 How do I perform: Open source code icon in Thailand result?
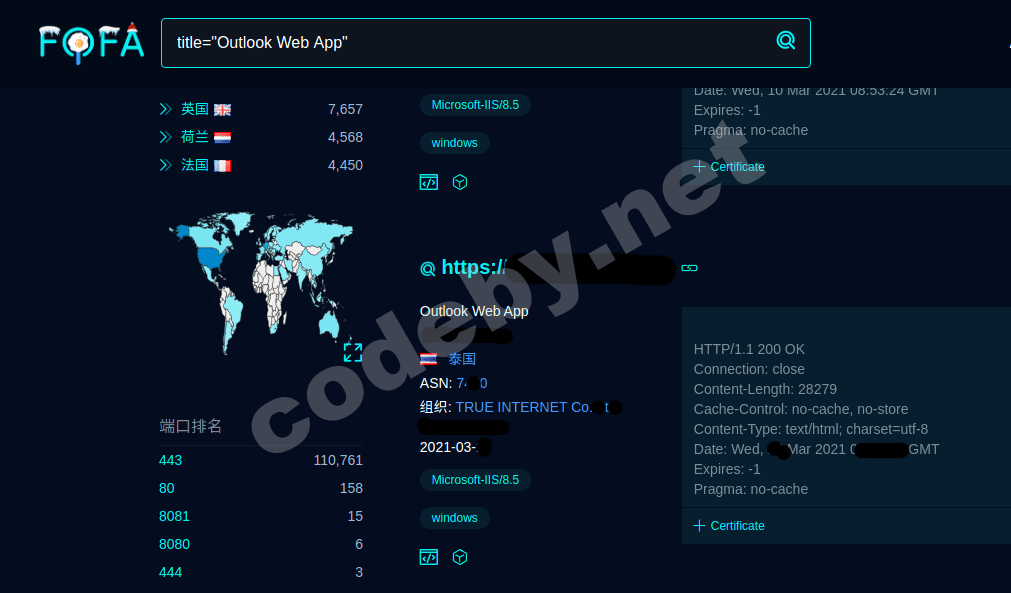[429, 558]
